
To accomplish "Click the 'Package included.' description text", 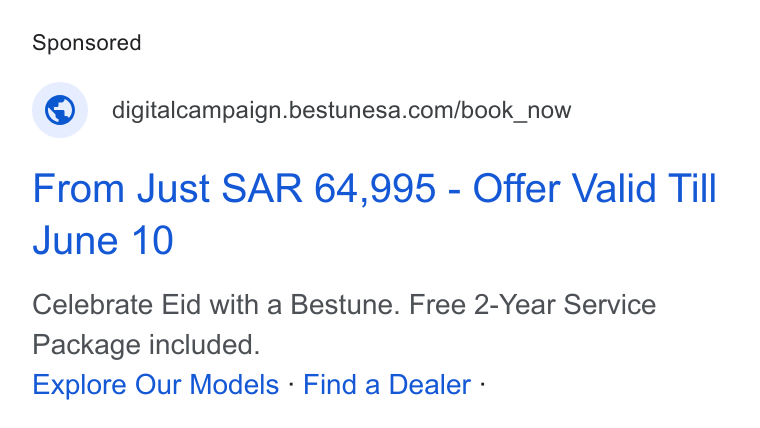I will tap(146, 345).
